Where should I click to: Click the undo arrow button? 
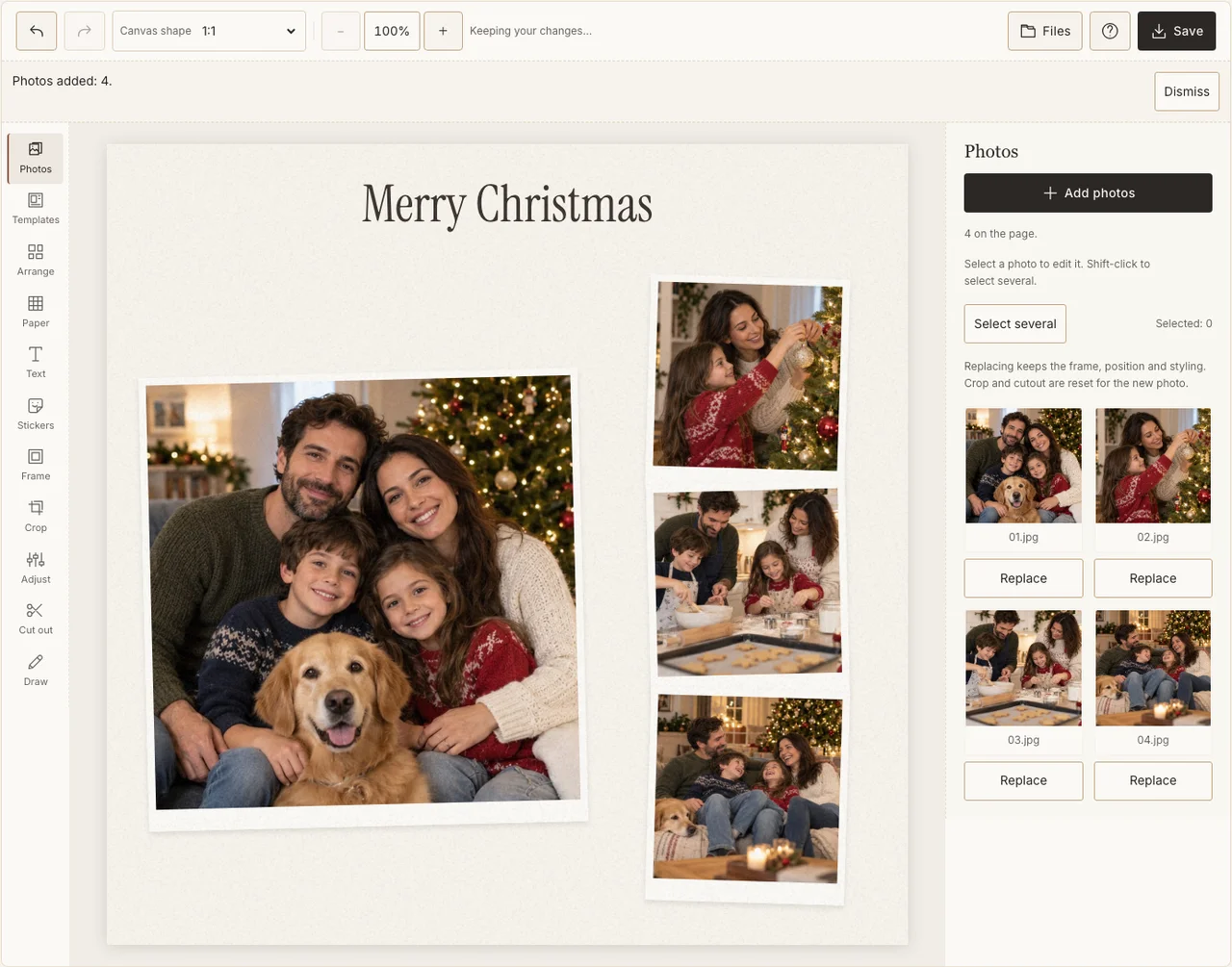(37, 31)
